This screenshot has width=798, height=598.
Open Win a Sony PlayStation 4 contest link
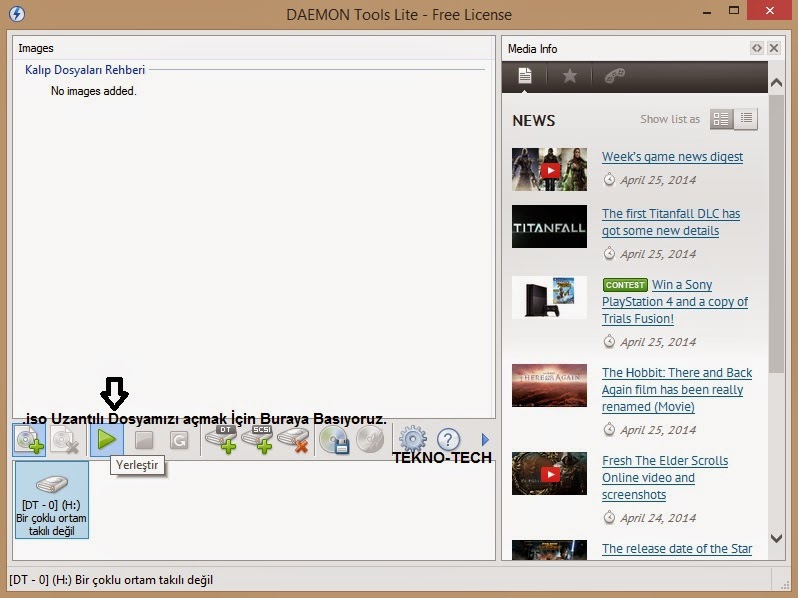click(x=675, y=302)
